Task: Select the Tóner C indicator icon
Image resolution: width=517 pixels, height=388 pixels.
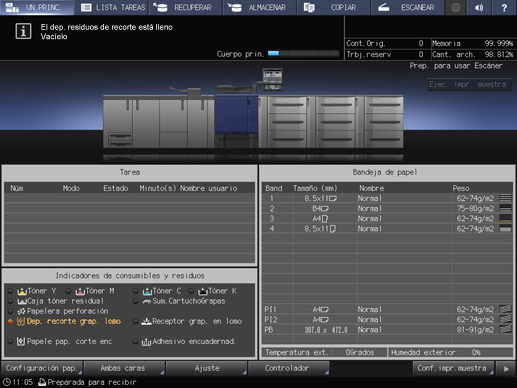Action: pos(147,291)
